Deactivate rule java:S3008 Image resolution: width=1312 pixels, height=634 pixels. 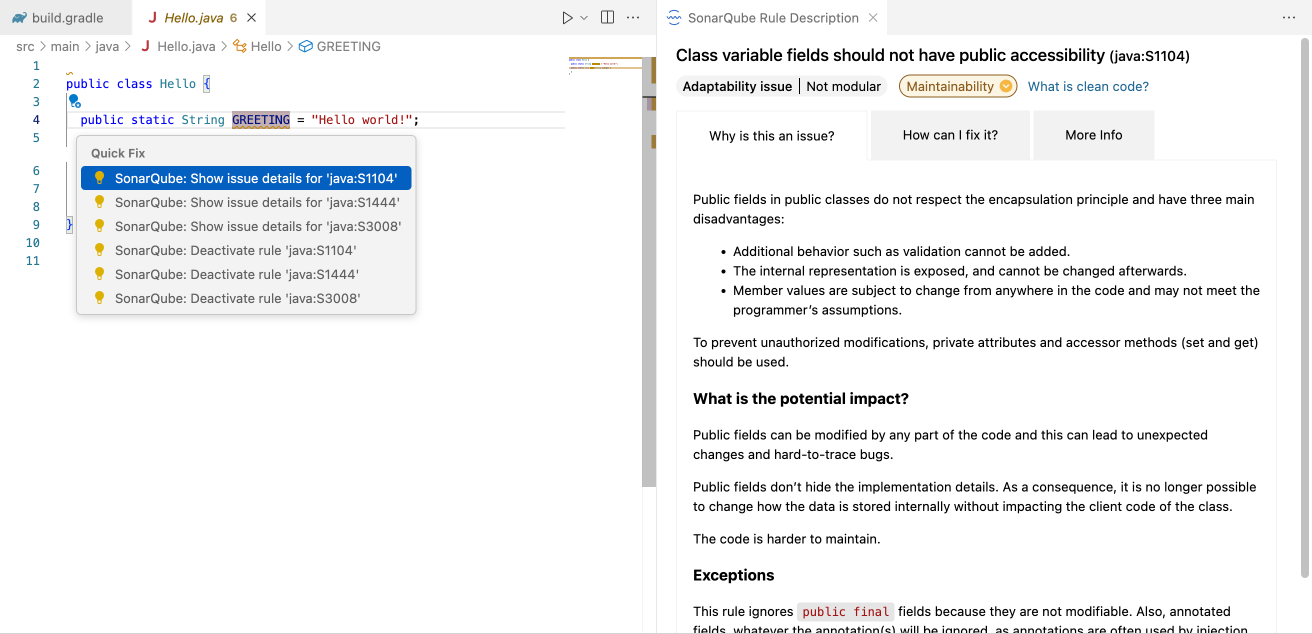click(x=246, y=298)
